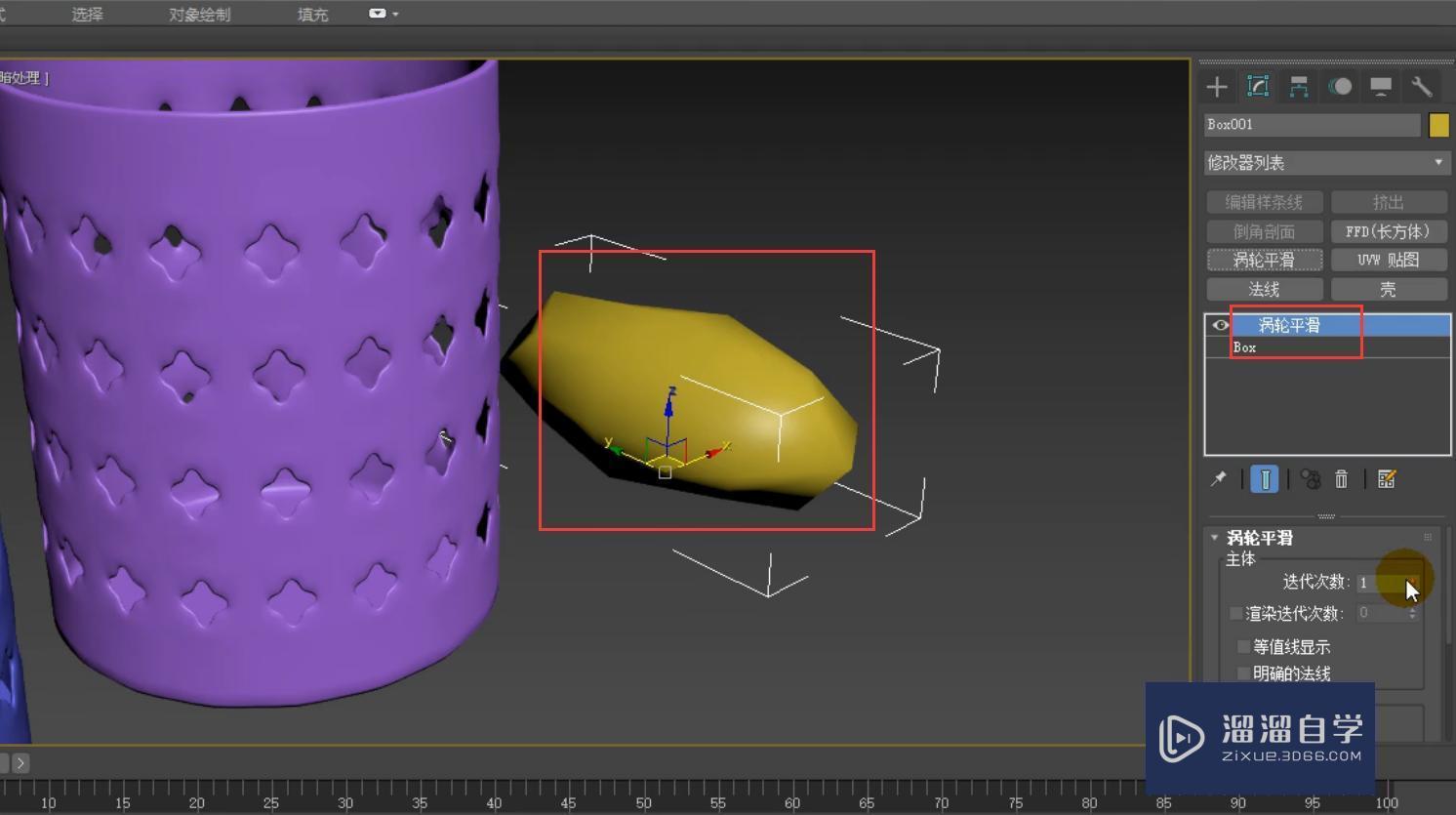Screen dimensions: 1456x815
Task: Click the 编辑样条线 modifier button
Action: pos(1265,202)
